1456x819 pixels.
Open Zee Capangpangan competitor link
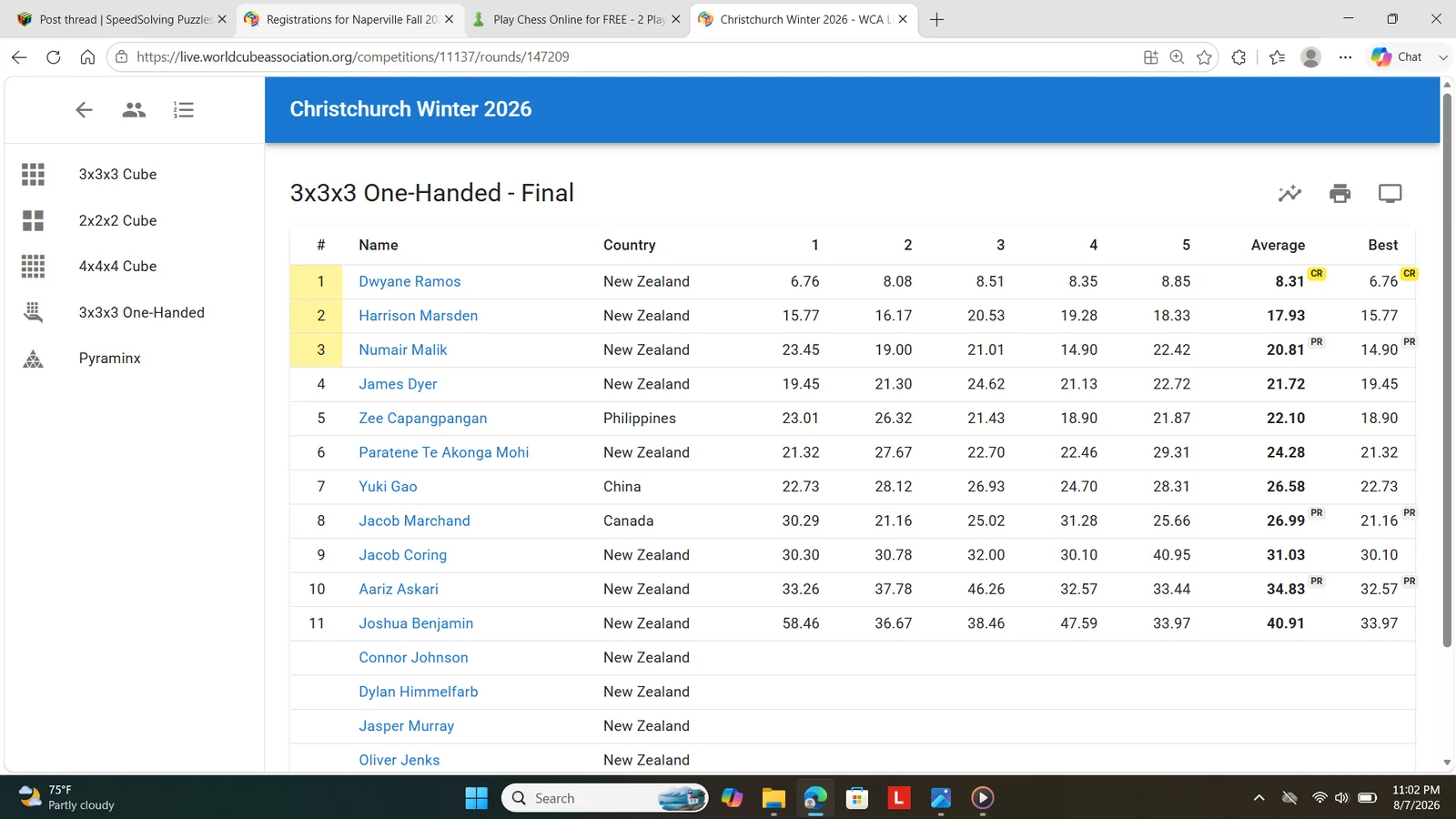coord(423,419)
